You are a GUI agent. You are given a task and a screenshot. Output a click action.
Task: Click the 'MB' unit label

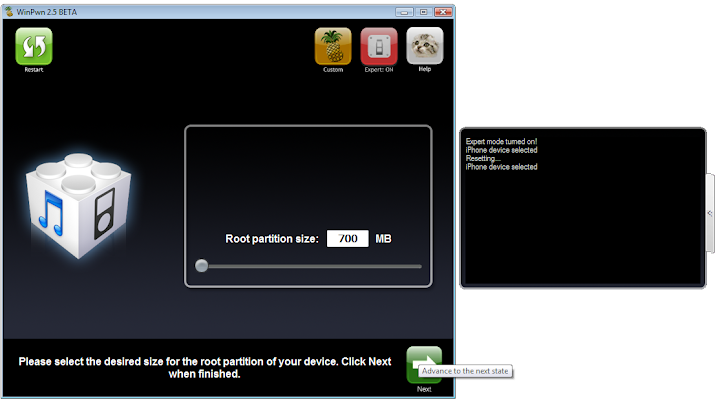click(x=383, y=239)
